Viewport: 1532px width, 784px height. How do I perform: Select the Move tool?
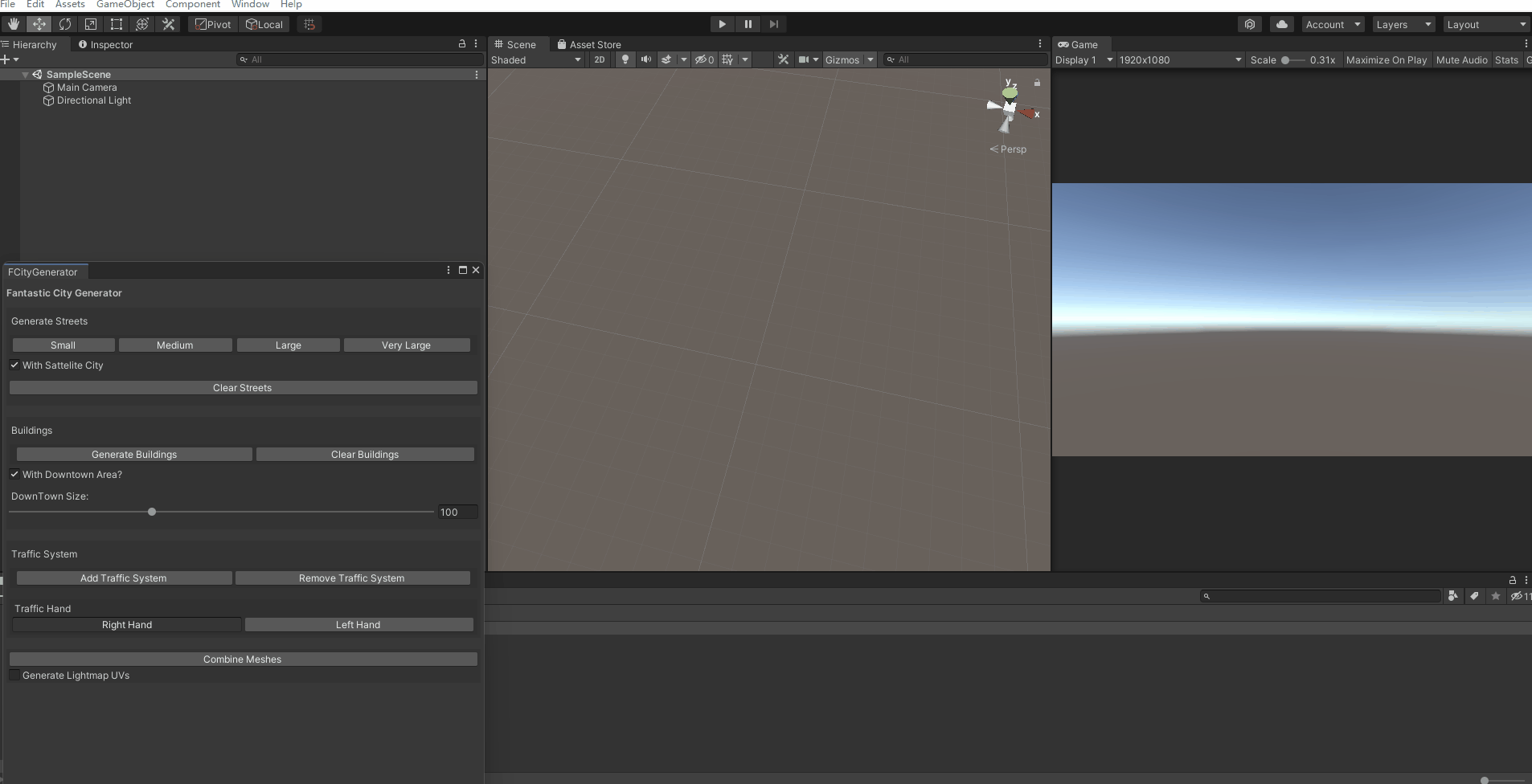click(39, 24)
